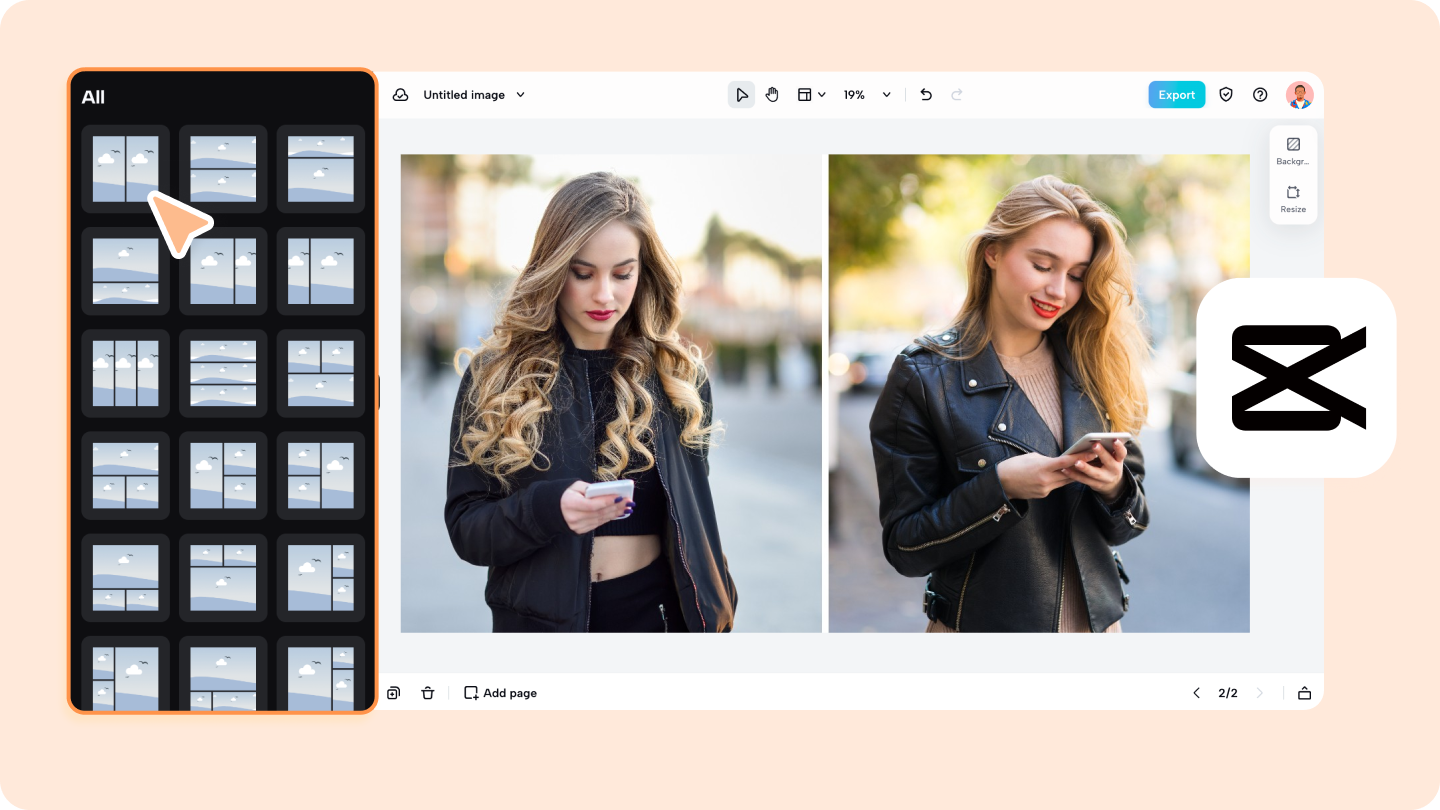Choose the three vertical columns layout
This screenshot has width=1440, height=810.
(x=126, y=373)
